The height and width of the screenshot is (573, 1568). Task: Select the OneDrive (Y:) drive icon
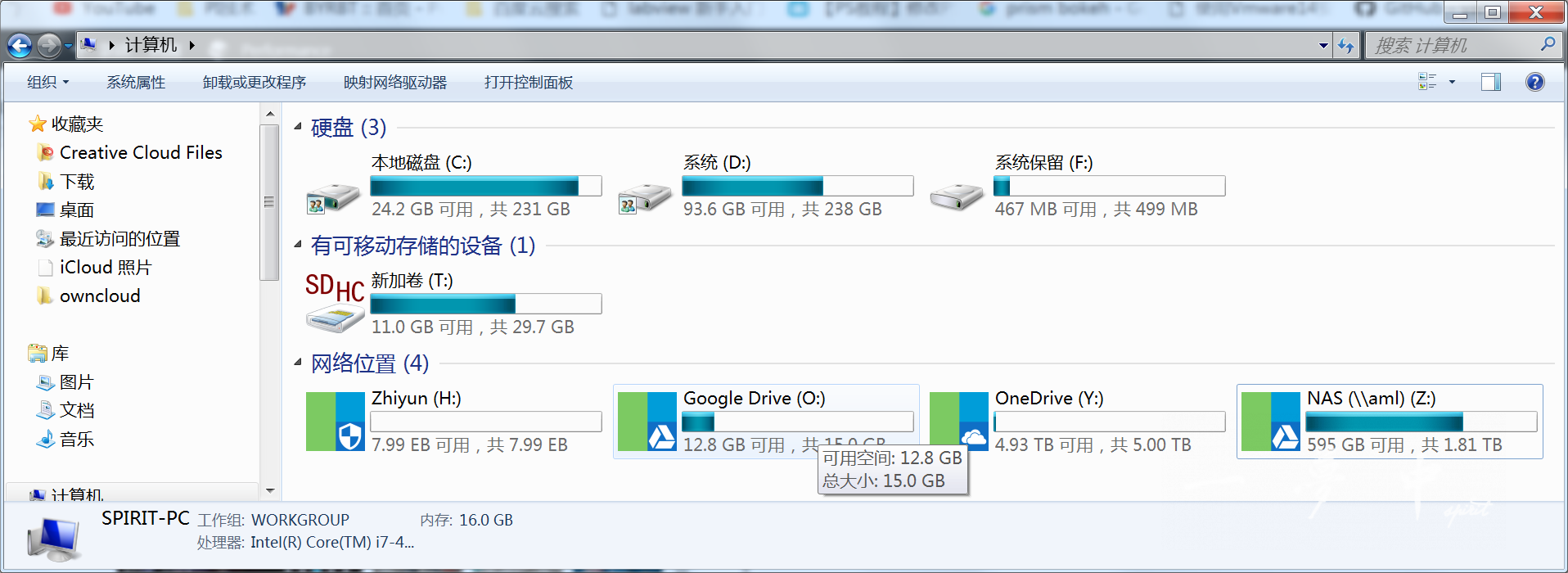[959, 422]
